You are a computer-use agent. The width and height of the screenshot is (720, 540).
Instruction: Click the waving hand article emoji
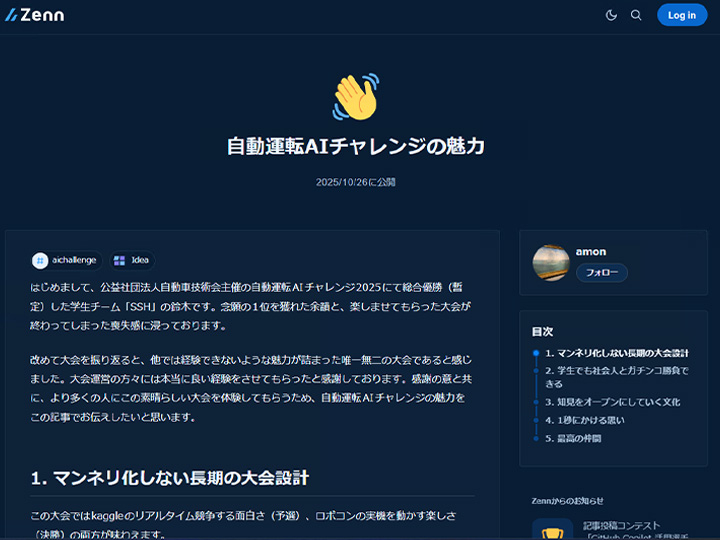tap(356, 97)
